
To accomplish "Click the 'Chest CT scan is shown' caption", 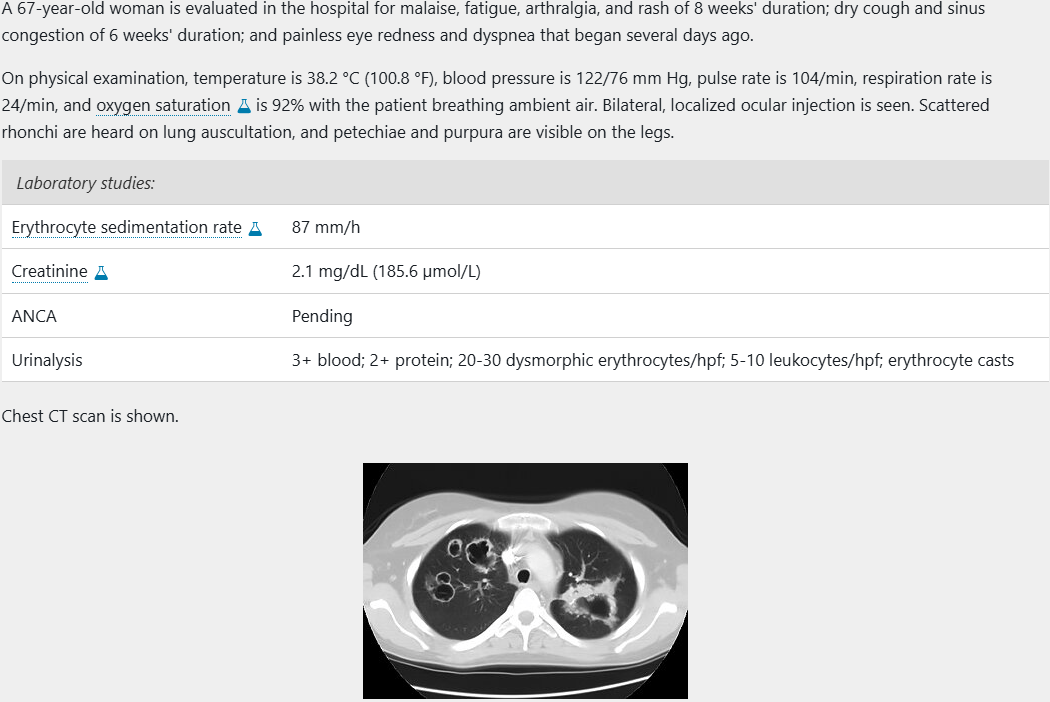I will click(90, 416).
